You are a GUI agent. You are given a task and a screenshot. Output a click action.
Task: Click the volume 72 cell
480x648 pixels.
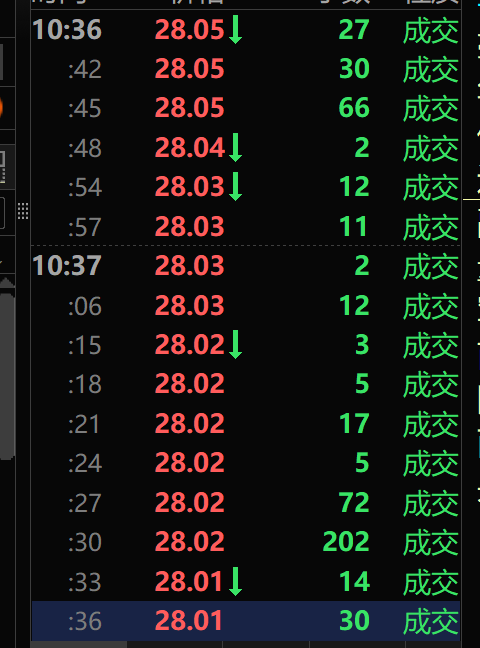point(354,503)
